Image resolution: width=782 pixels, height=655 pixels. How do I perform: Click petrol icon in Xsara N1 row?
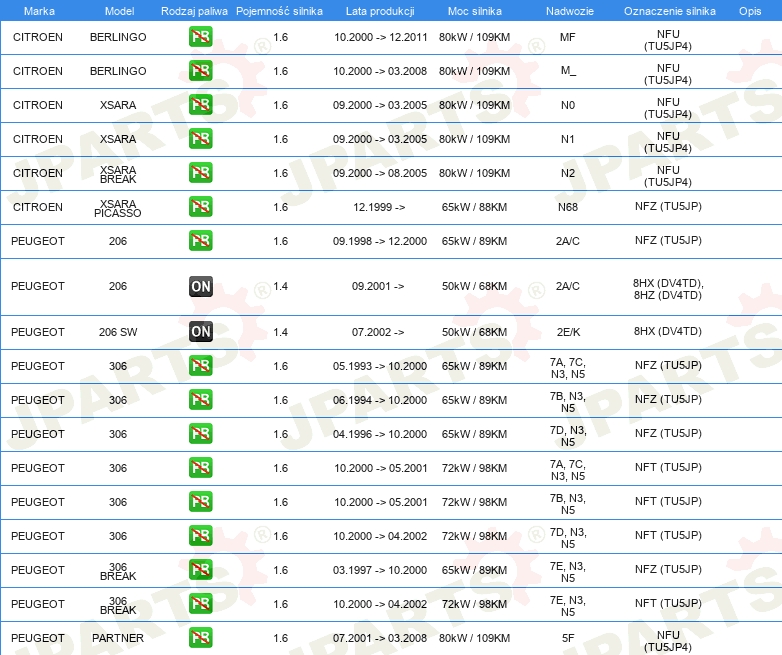[200, 139]
